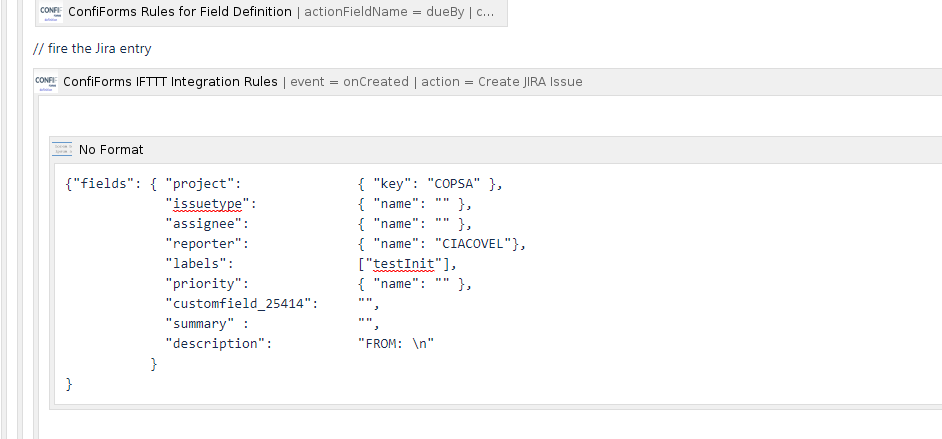The height and width of the screenshot is (439, 942).
Task: Click empty value after customfield_25414
Action: click(365, 304)
